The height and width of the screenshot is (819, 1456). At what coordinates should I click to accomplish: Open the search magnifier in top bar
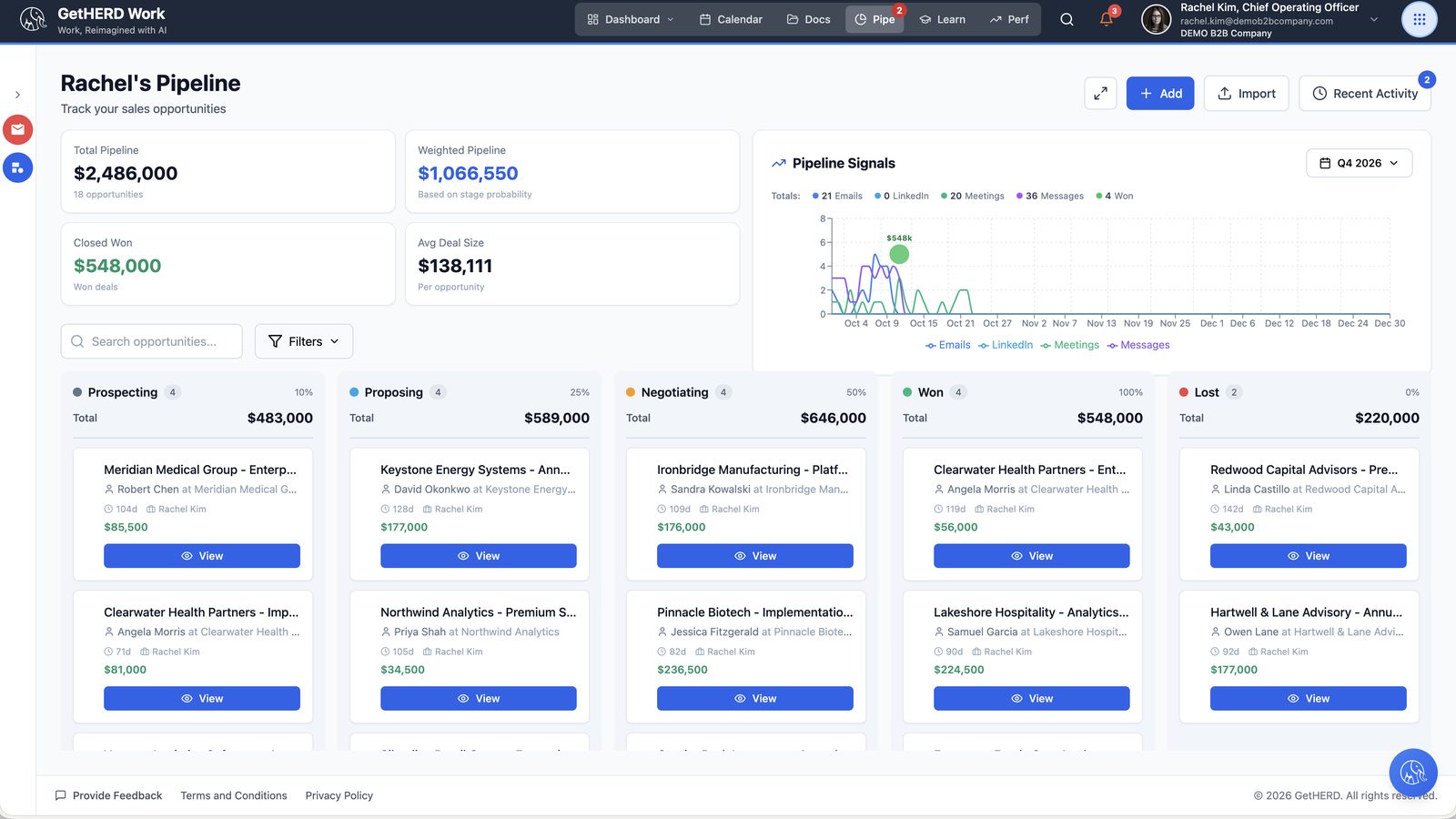point(1067,19)
